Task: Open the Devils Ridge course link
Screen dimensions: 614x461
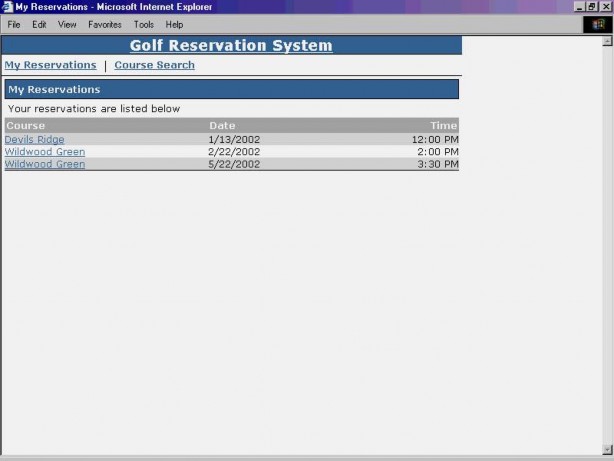Action: (34, 139)
